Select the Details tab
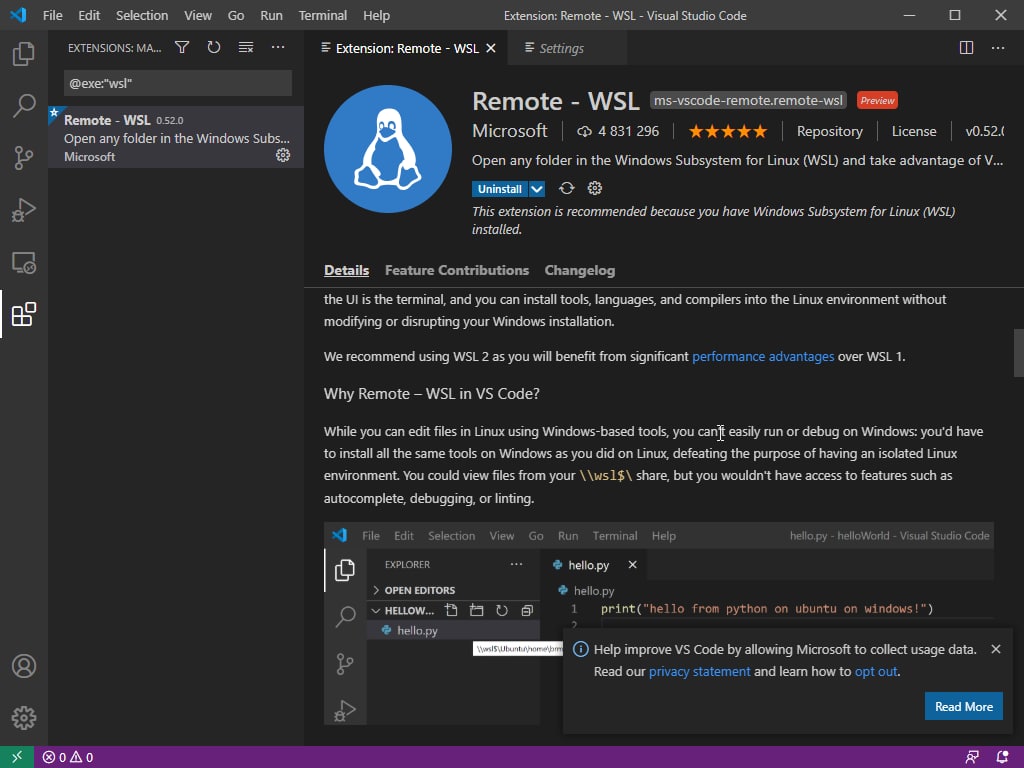 346,270
